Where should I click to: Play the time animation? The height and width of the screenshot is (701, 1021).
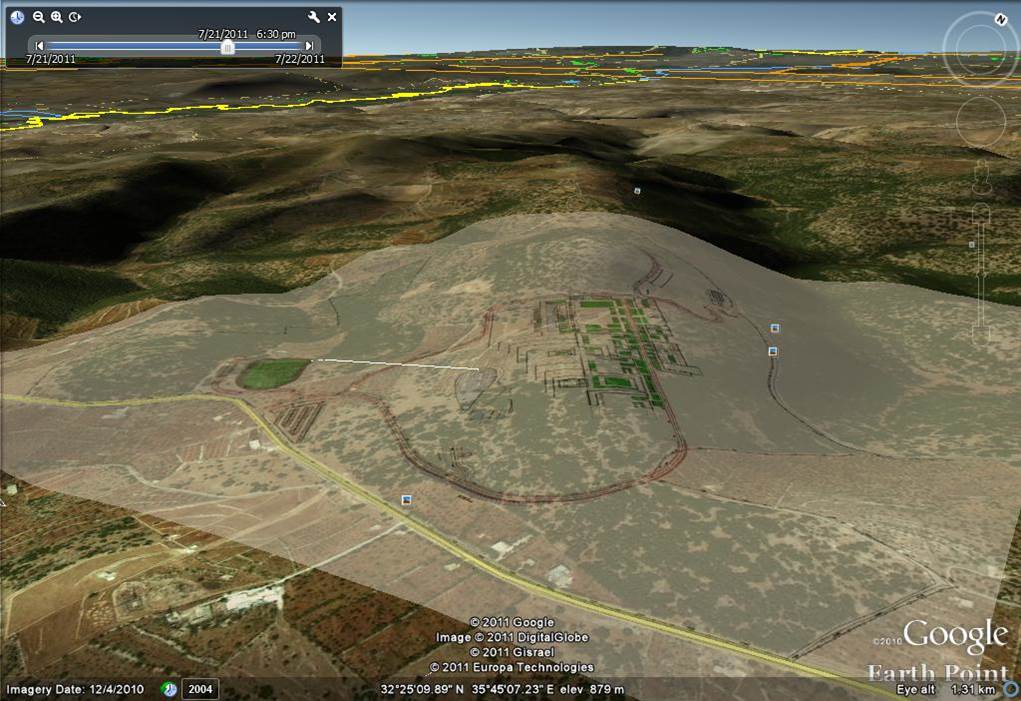click(75, 17)
